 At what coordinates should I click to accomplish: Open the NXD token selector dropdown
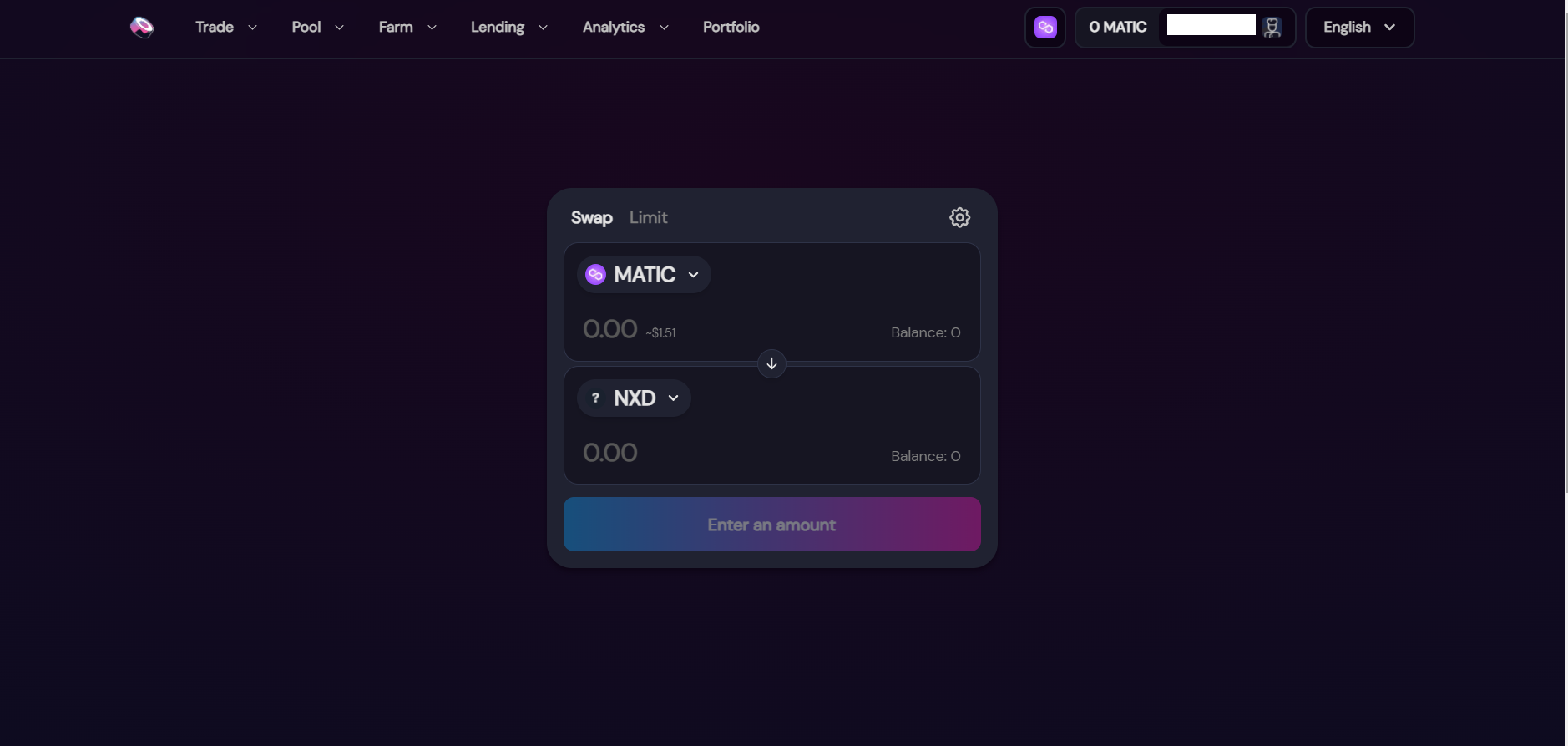tap(634, 398)
